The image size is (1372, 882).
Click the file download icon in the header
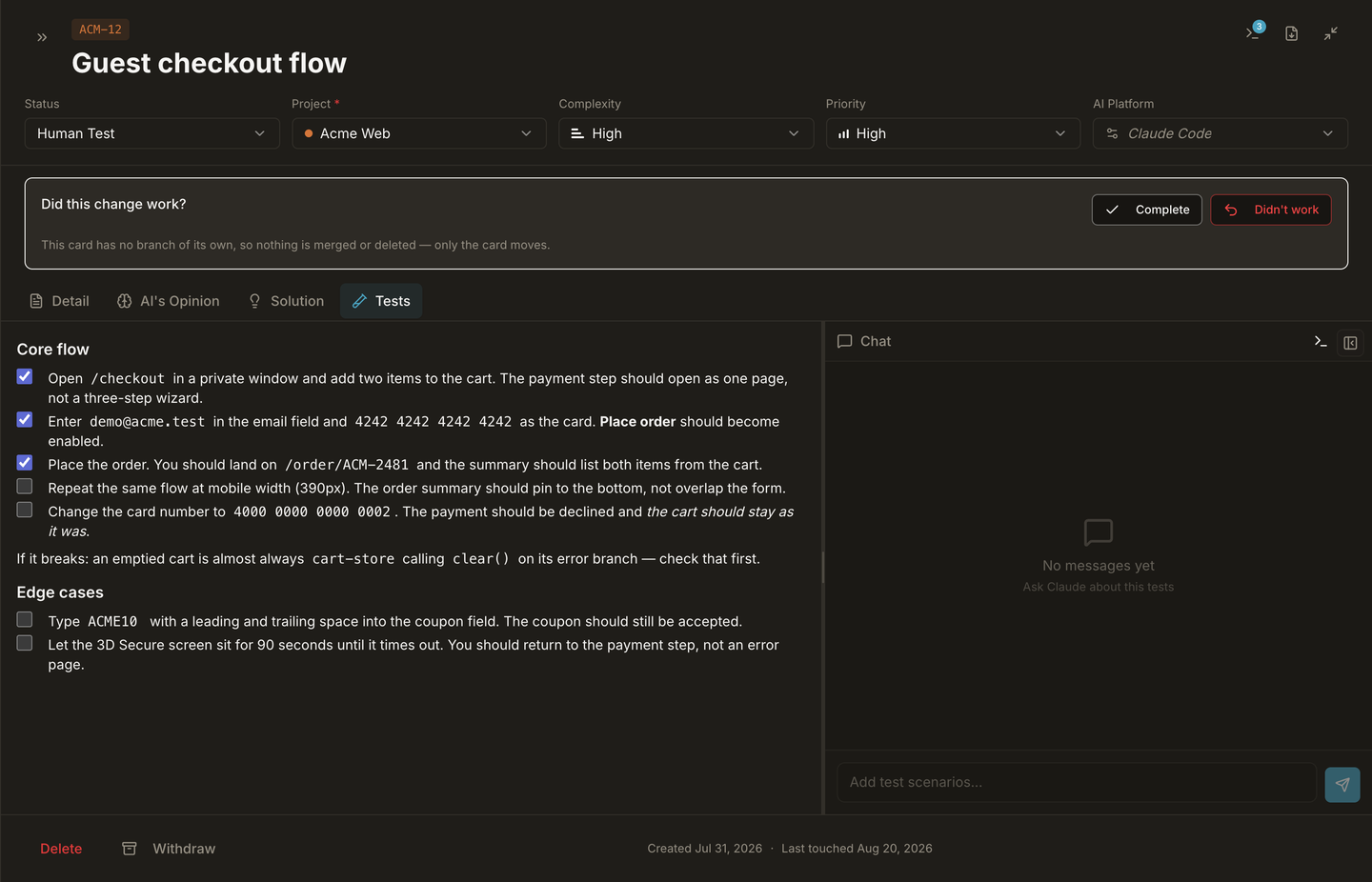tap(1291, 33)
